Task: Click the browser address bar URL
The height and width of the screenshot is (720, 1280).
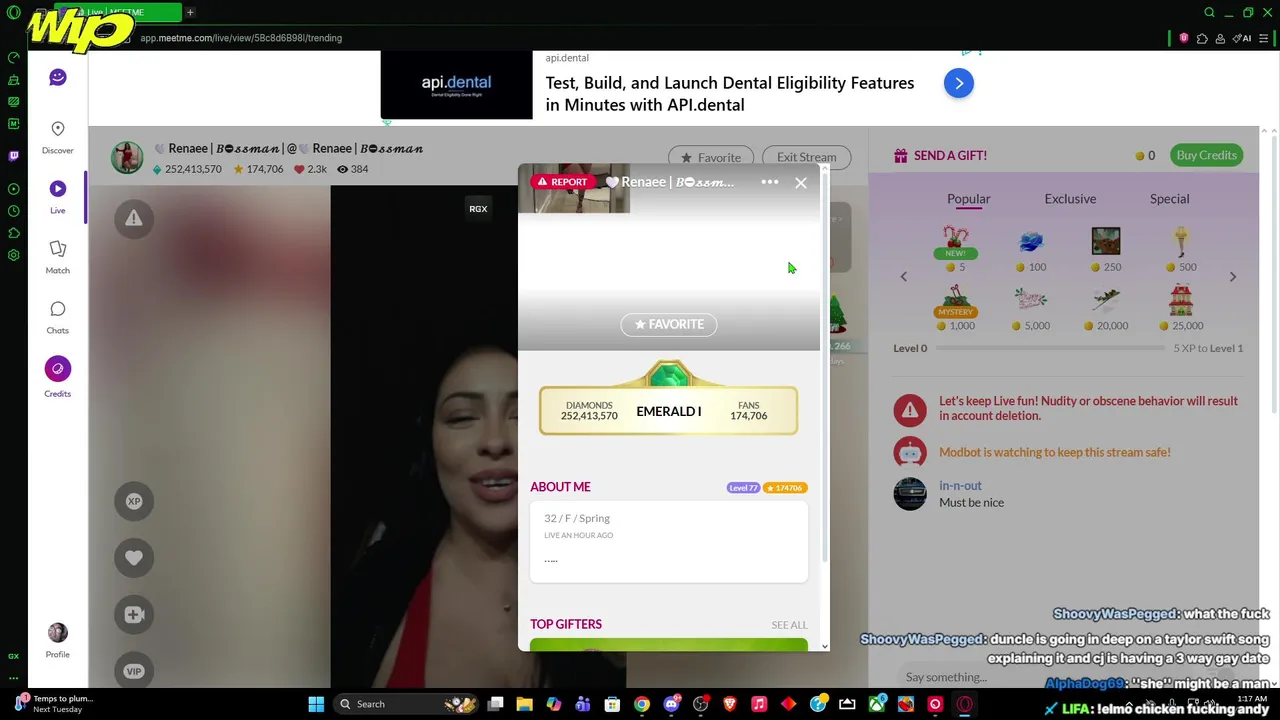Action: [x=241, y=38]
